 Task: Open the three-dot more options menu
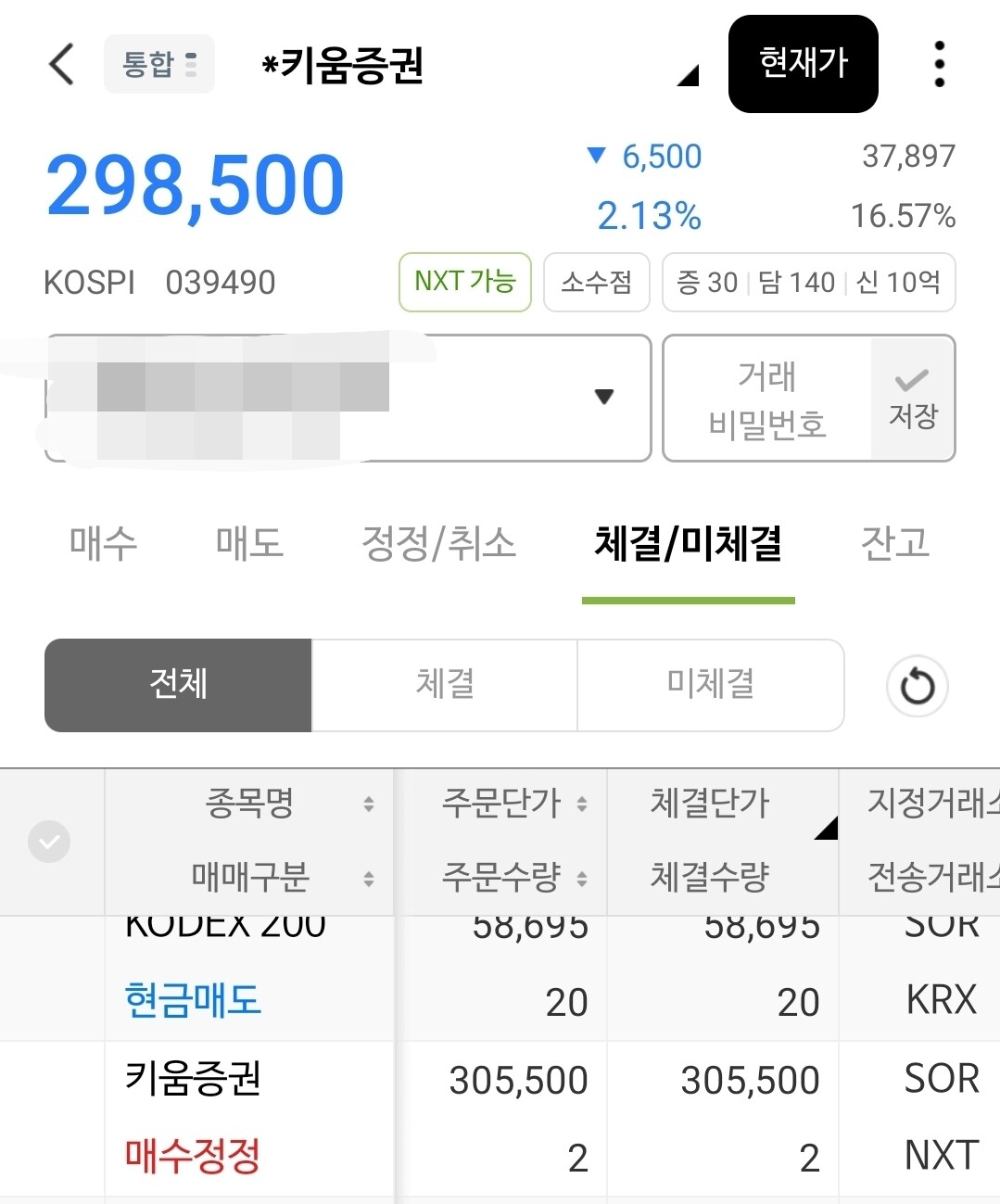pyautogui.click(x=939, y=64)
